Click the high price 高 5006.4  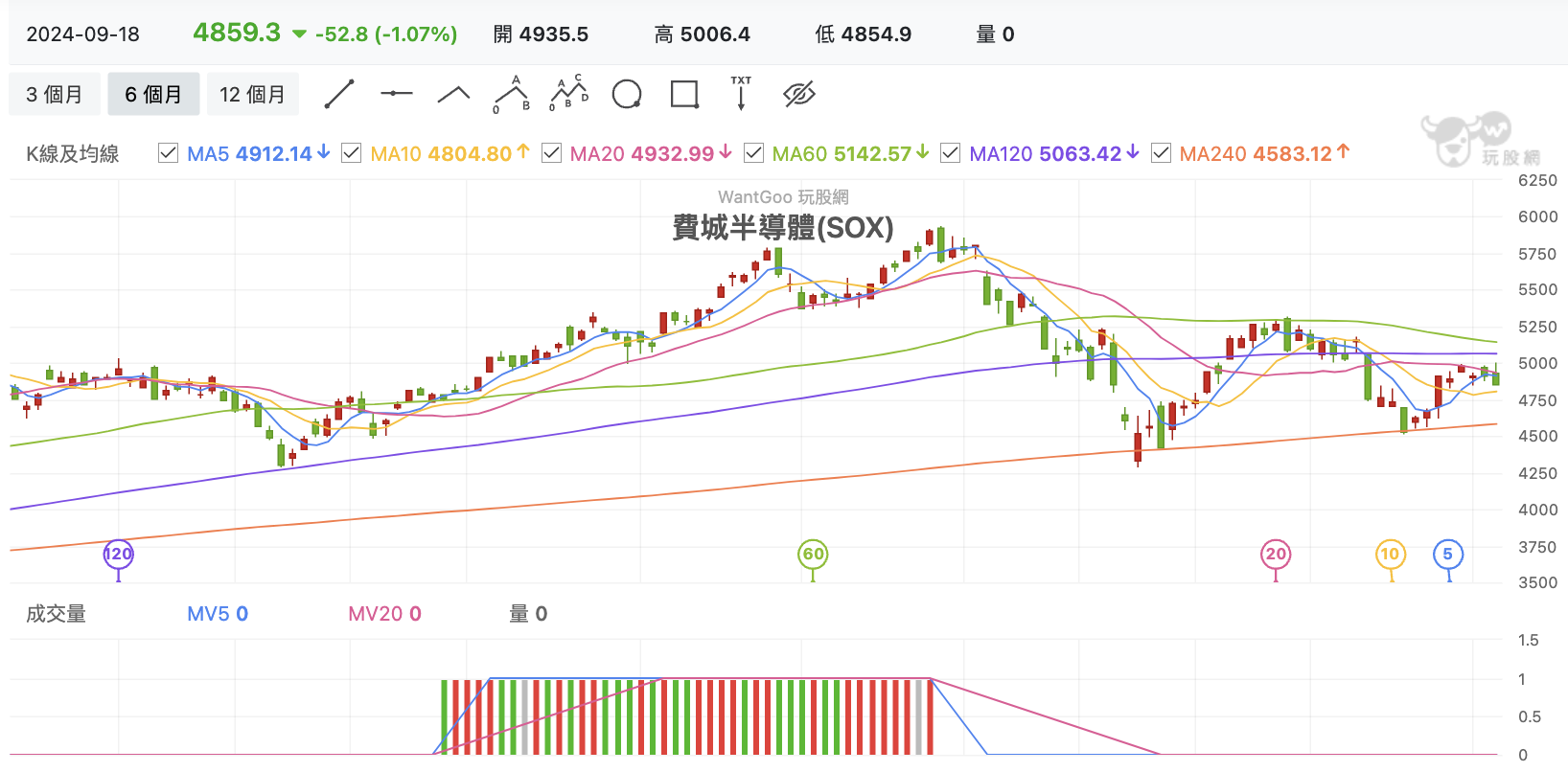point(703,34)
